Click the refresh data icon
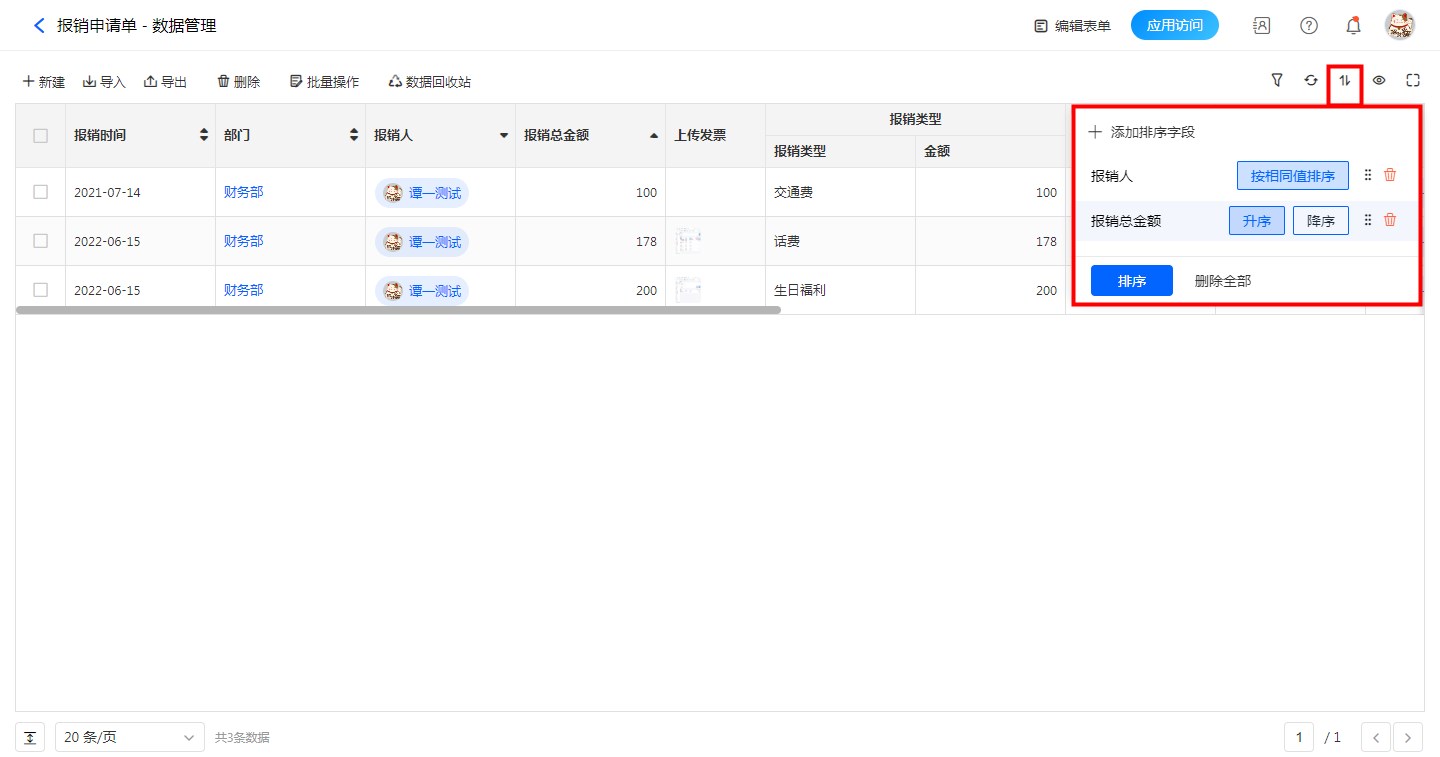This screenshot has height=757, width=1440. (1311, 81)
